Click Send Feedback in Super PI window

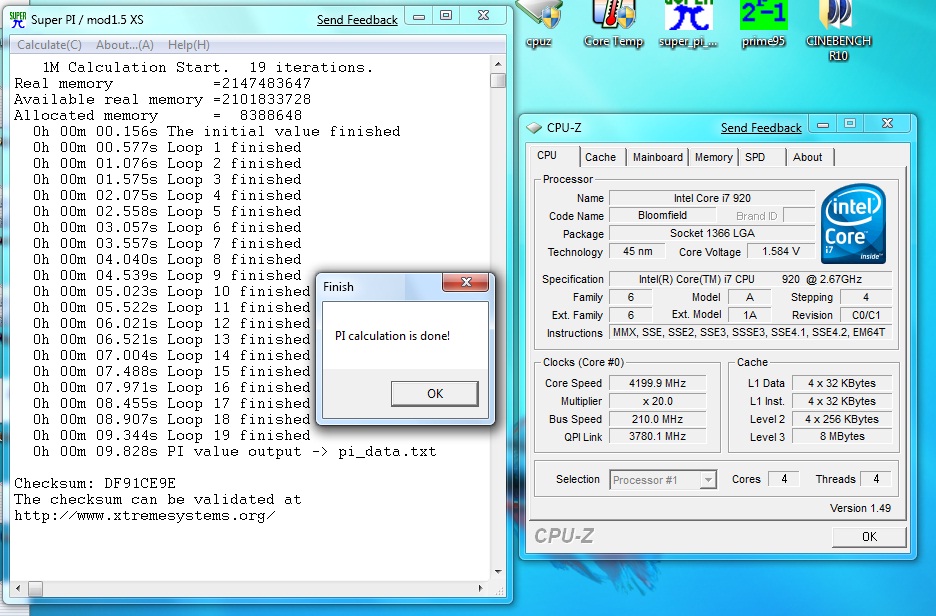(x=357, y=20)
